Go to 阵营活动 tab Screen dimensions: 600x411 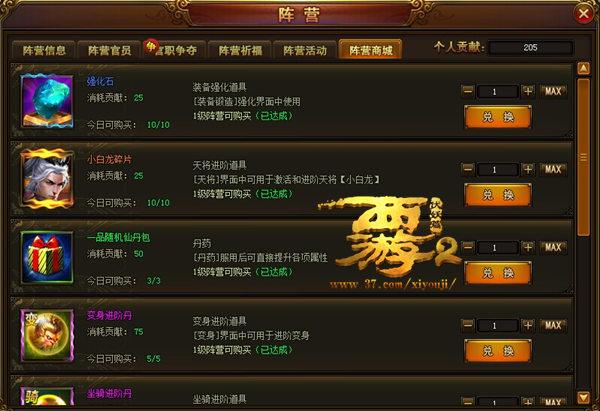(x=305, y=50)
